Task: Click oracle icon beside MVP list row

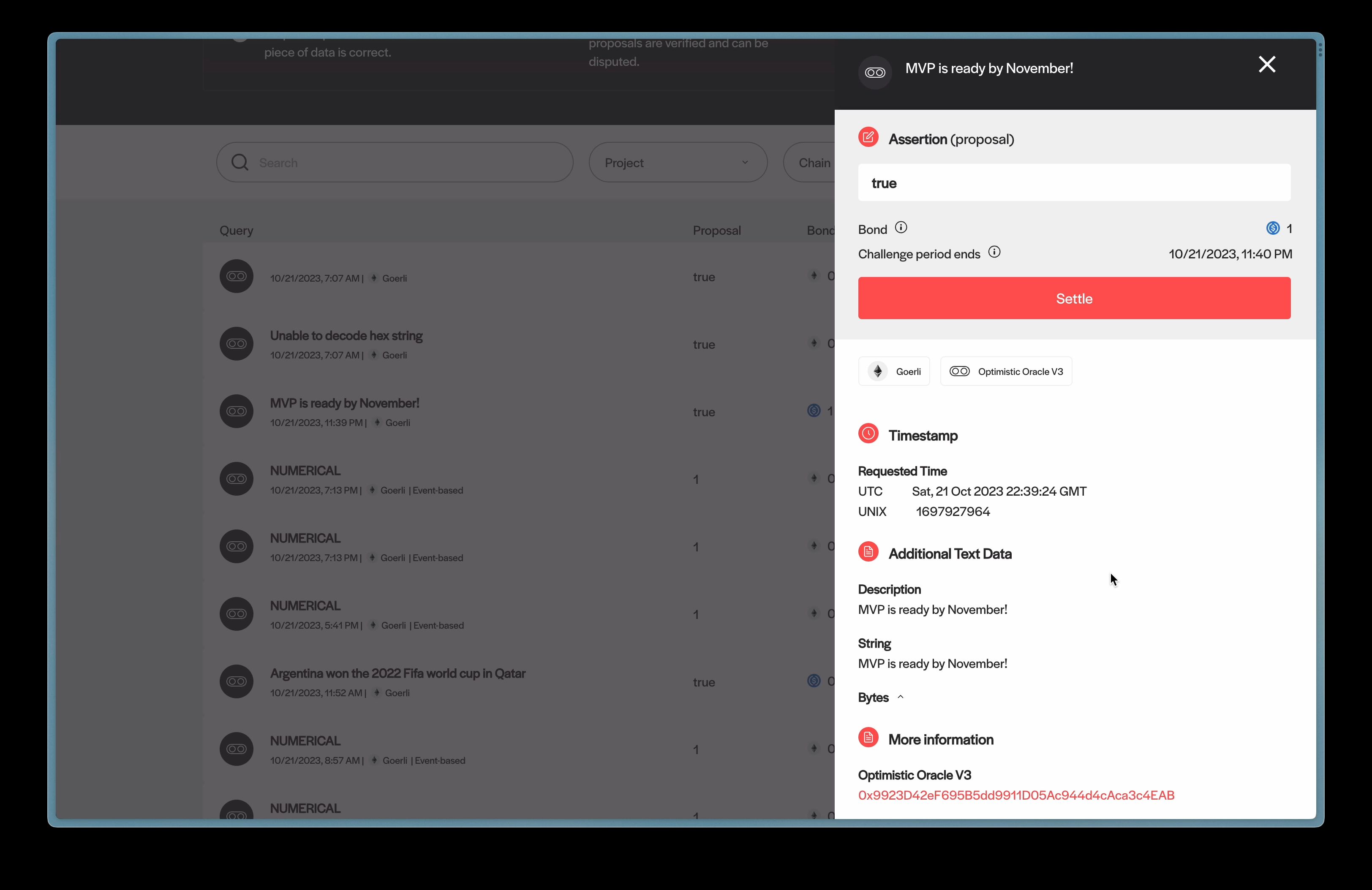Action: click(237, 411)
